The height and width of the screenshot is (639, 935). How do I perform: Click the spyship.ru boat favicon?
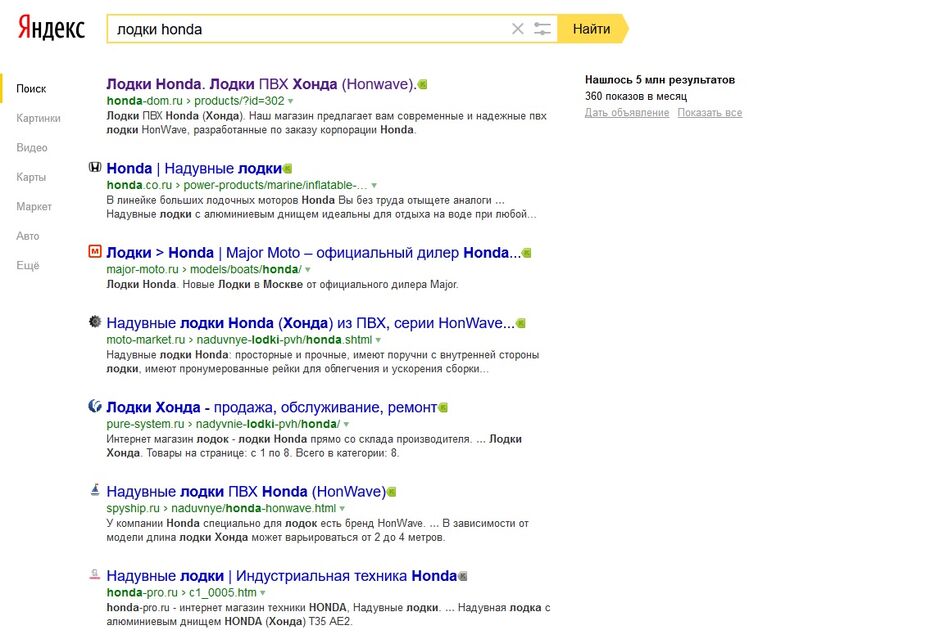95,490
